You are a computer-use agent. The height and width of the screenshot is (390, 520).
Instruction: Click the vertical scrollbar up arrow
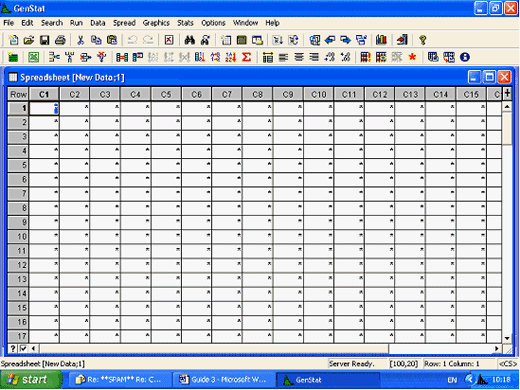click(507, 107)
